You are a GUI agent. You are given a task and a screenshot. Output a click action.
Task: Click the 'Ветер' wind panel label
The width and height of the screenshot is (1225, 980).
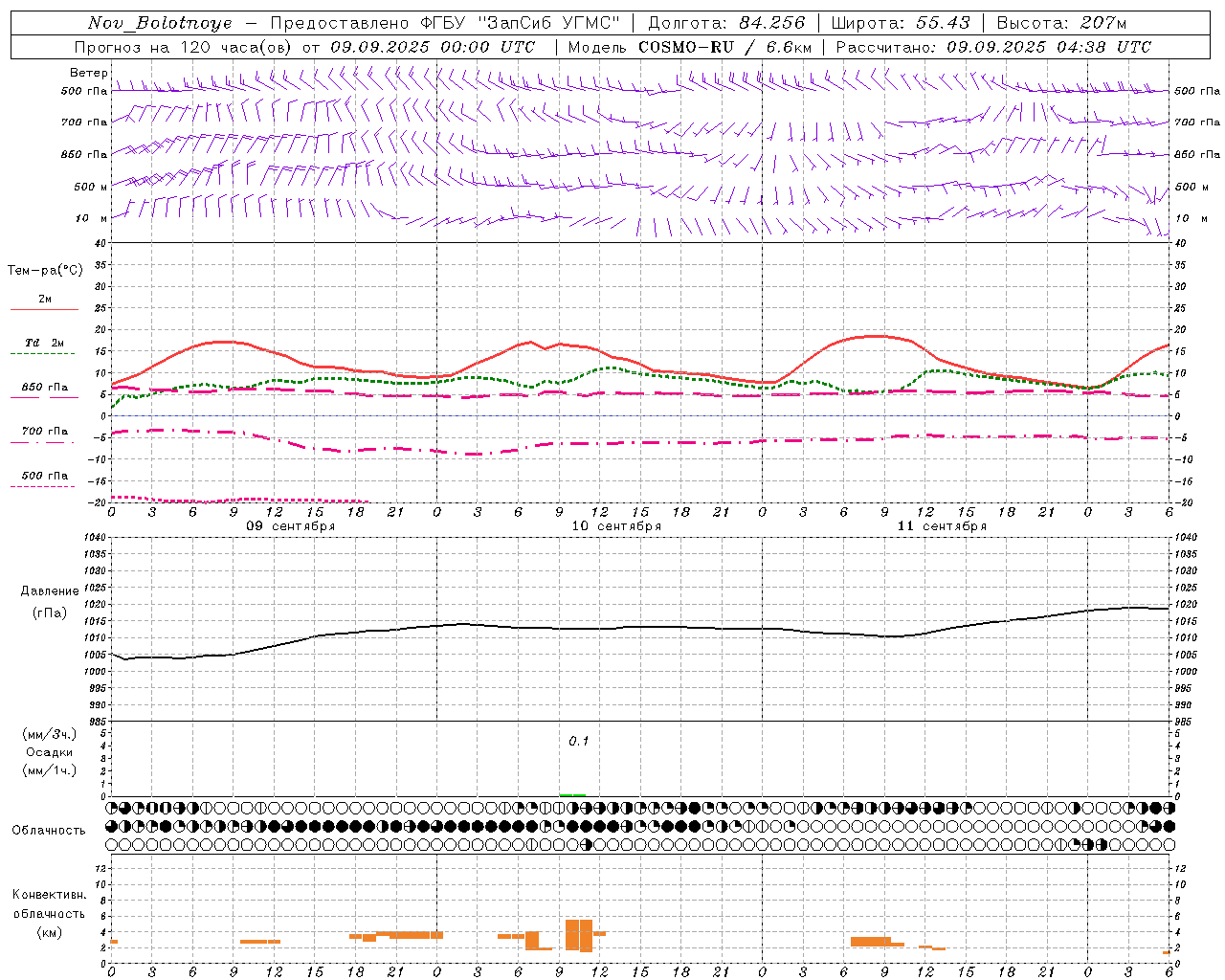[x=88, y=73]
